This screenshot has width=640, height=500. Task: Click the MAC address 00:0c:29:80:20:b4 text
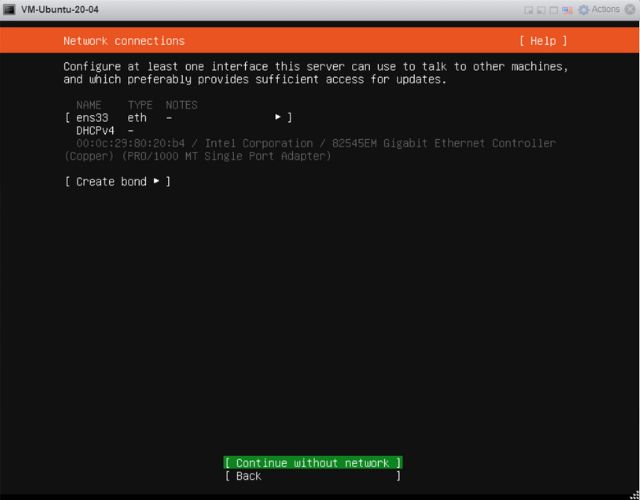(x=130, y=143)
